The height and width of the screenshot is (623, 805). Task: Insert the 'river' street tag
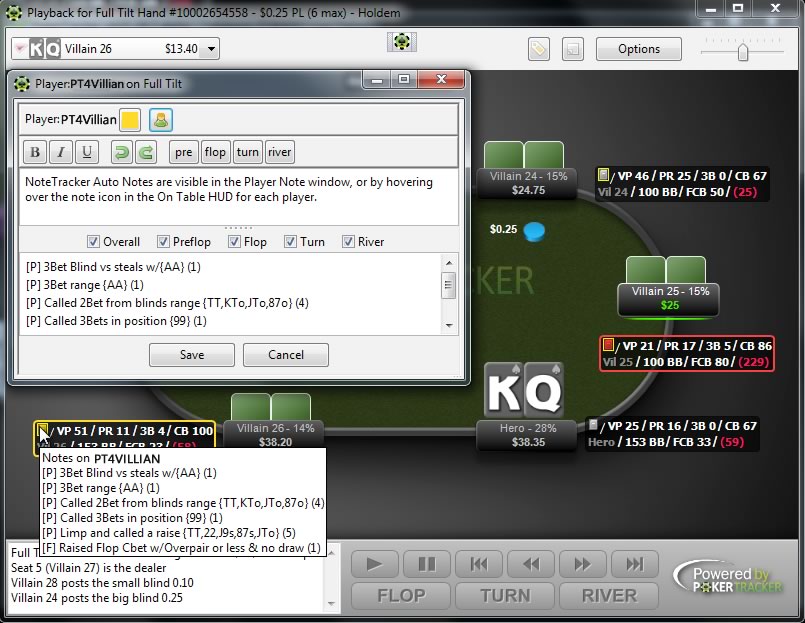(279, 152)
